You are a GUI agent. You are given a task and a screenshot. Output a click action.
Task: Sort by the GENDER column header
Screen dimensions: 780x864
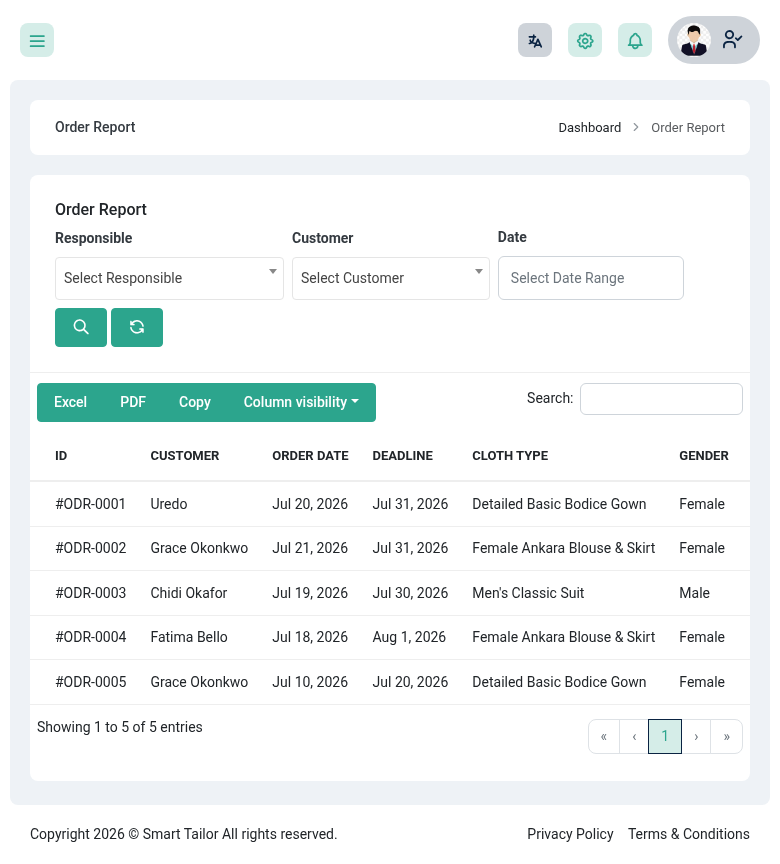[x=703, y=456]
